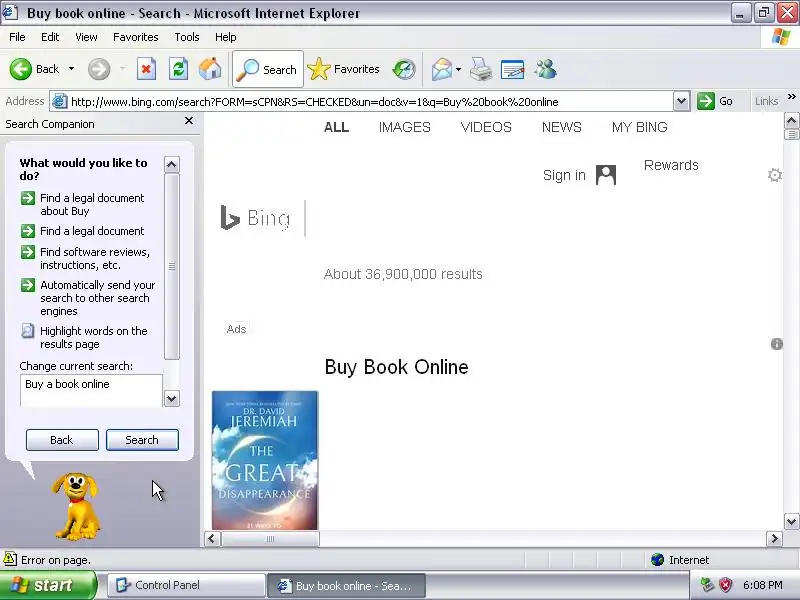
Task: Click the Stop page loading icon
Action: [146, 69]
